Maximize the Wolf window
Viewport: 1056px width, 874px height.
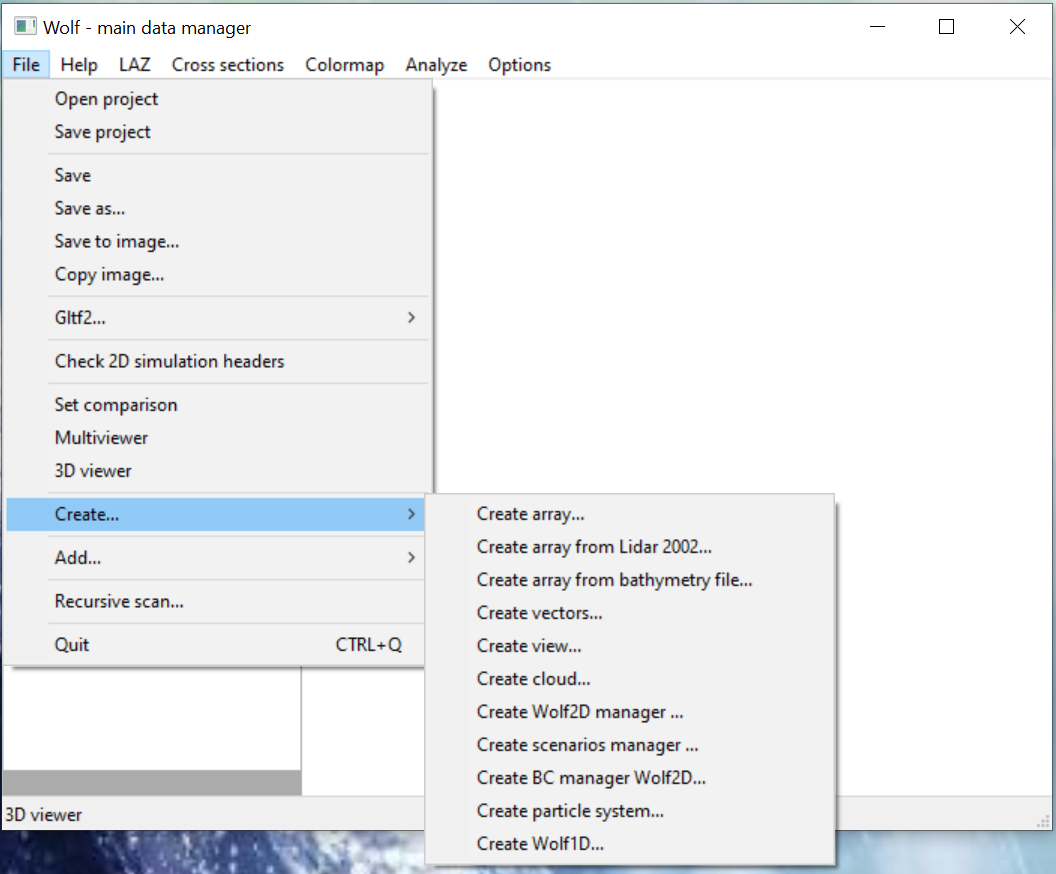946,27
